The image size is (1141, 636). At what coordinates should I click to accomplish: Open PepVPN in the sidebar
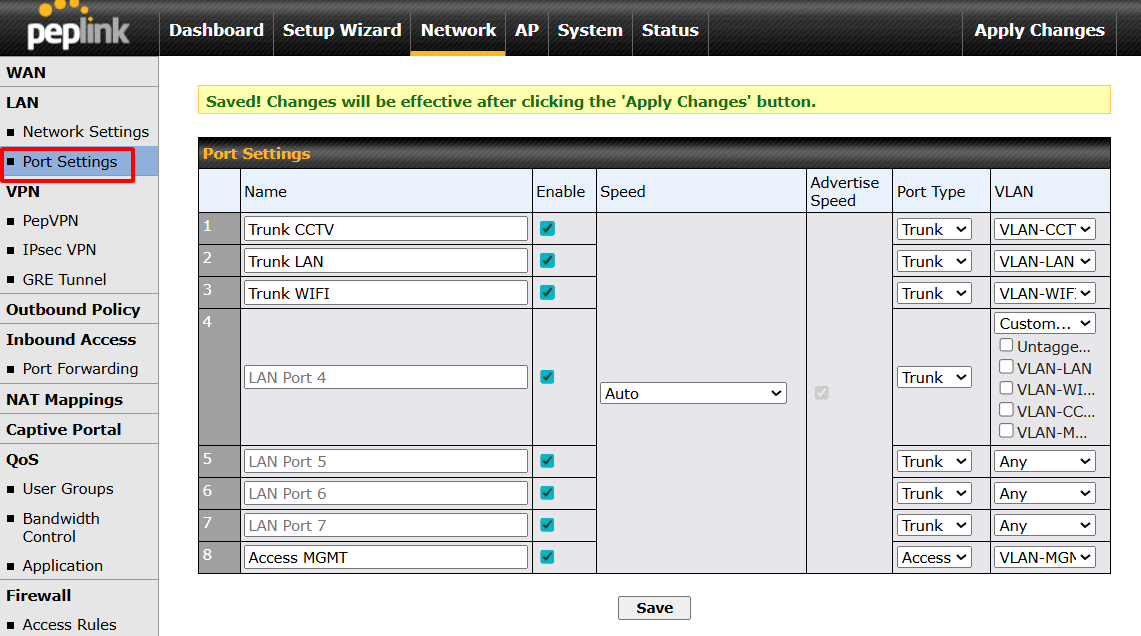[50, 221]
